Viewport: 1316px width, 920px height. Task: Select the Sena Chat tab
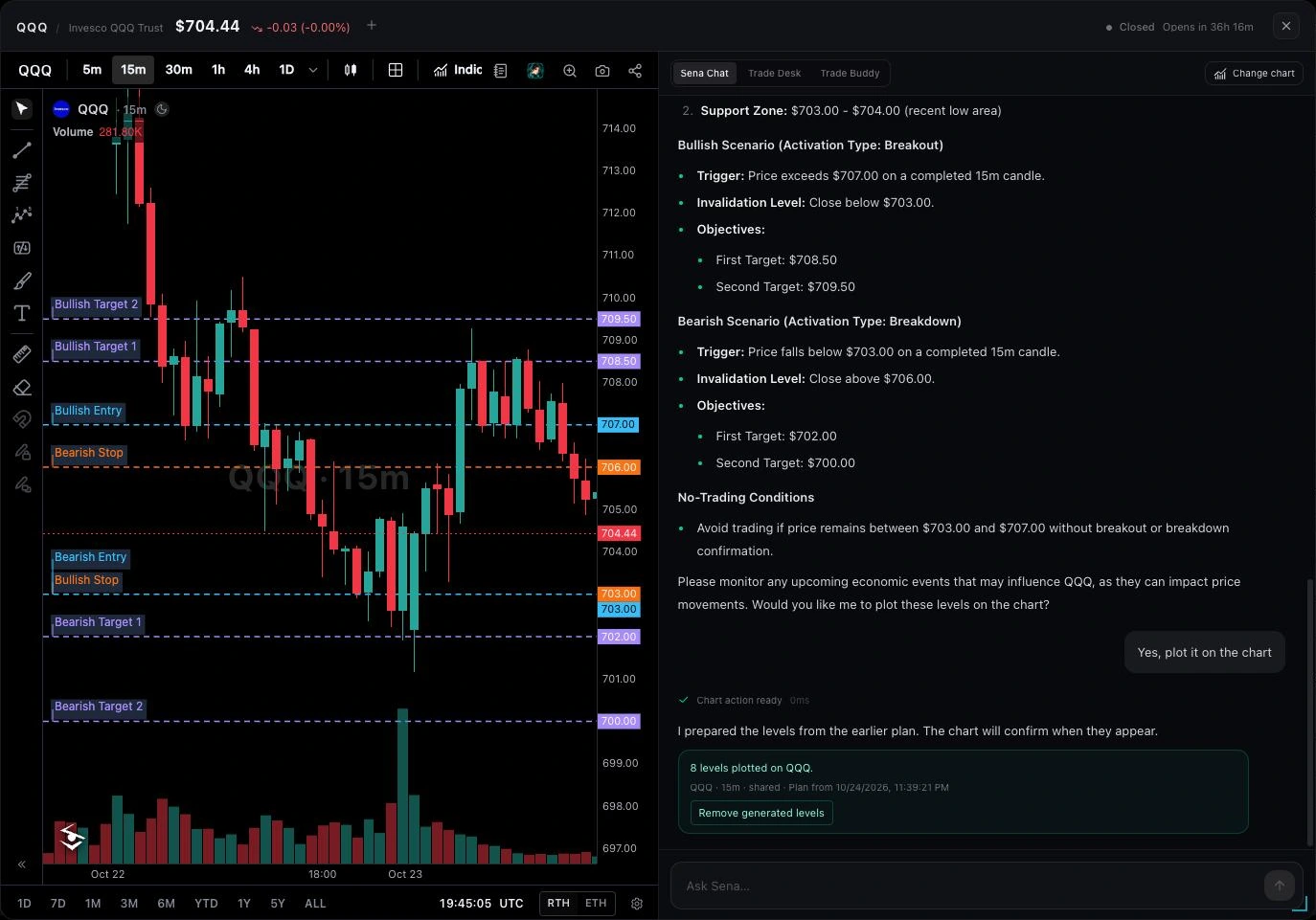[x=705, y=74]
